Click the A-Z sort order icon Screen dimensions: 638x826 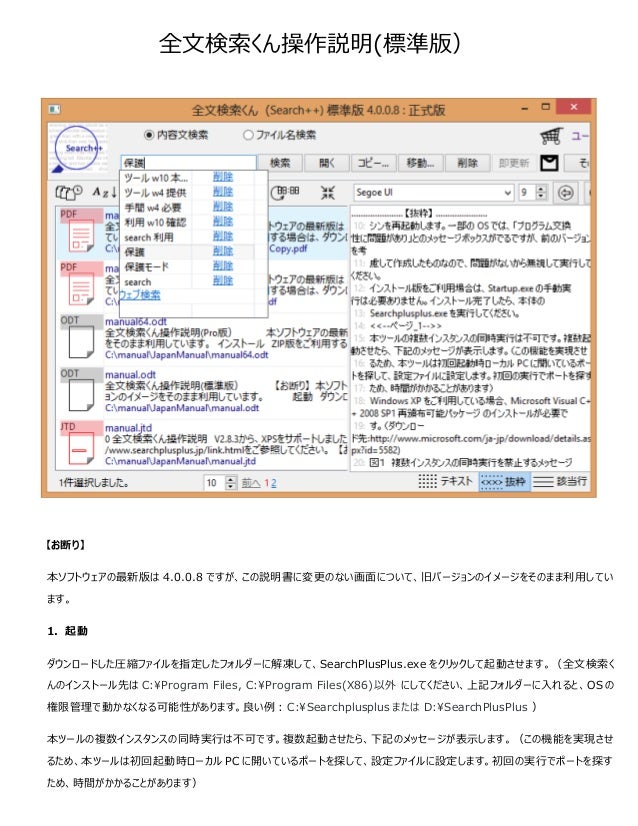[105, 192]
